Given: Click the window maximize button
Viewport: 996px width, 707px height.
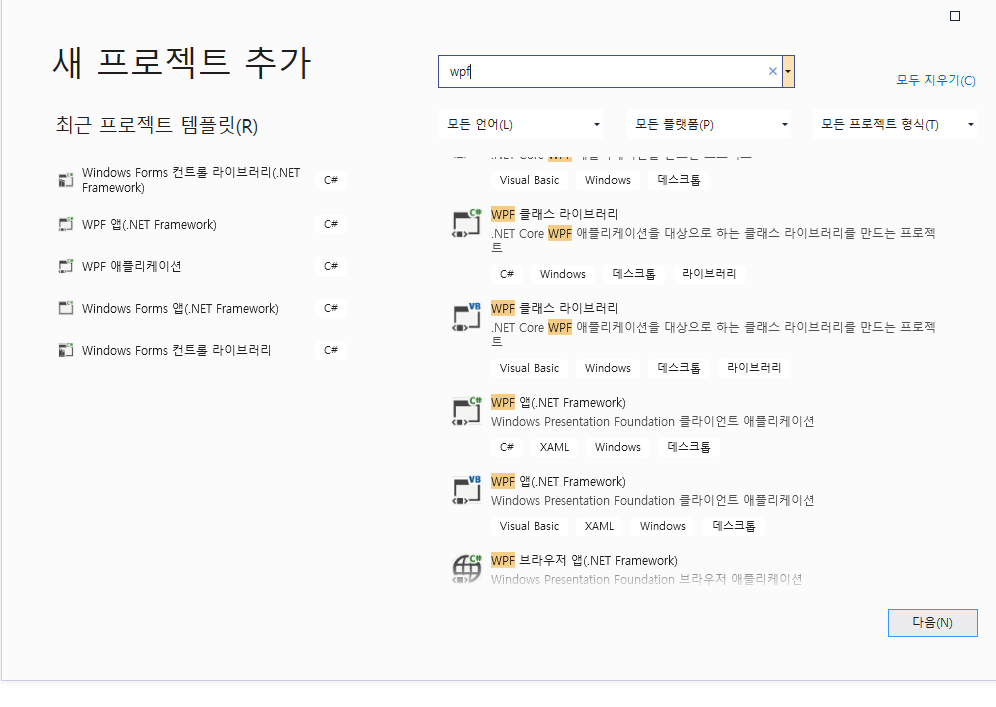Looking at the screenshot, I should 955,16.
